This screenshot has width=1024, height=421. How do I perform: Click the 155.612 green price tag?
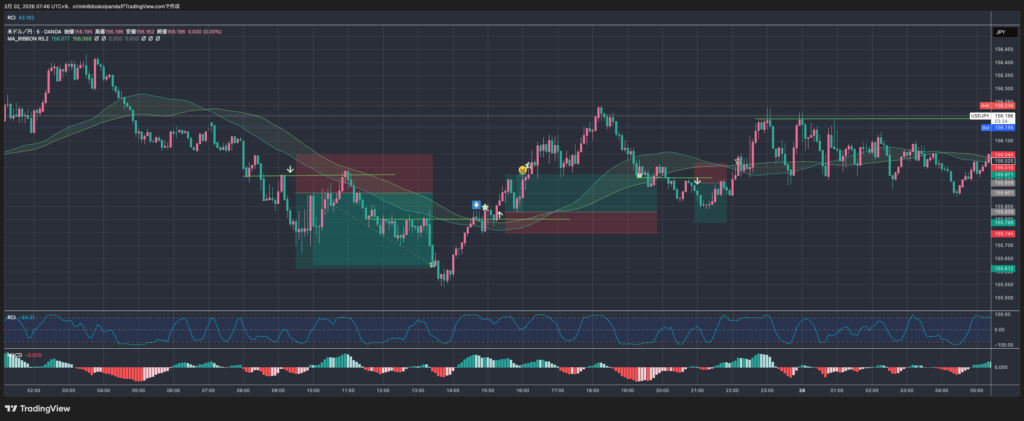1003,269
